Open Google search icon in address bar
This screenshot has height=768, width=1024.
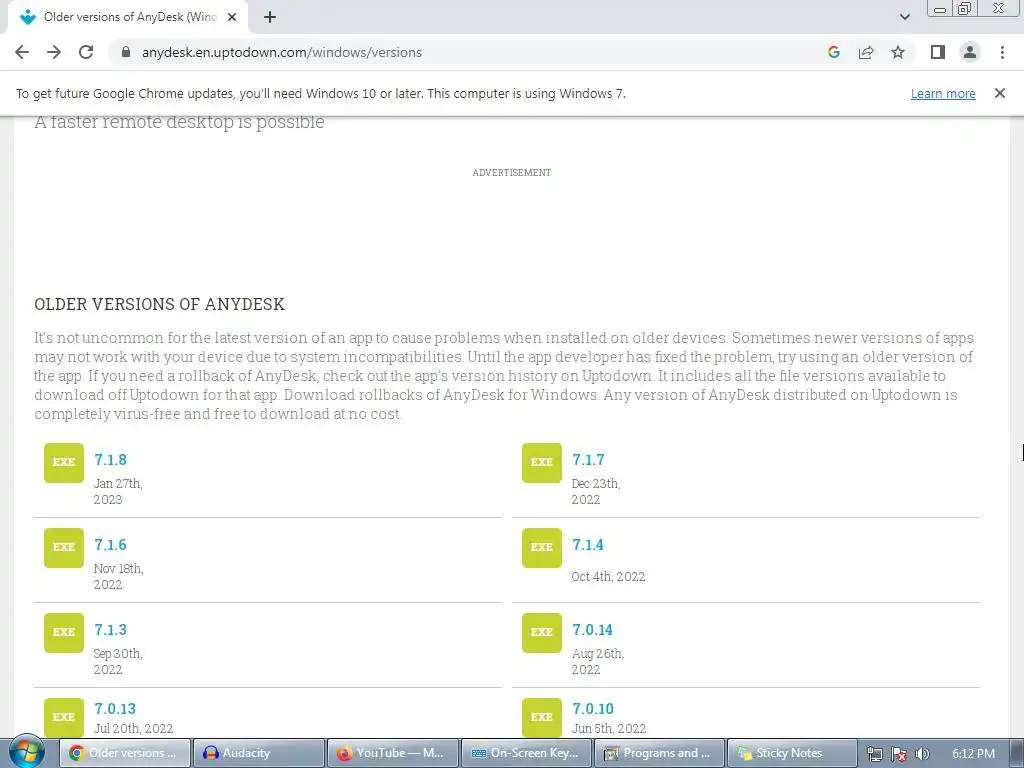click(833, 52)
